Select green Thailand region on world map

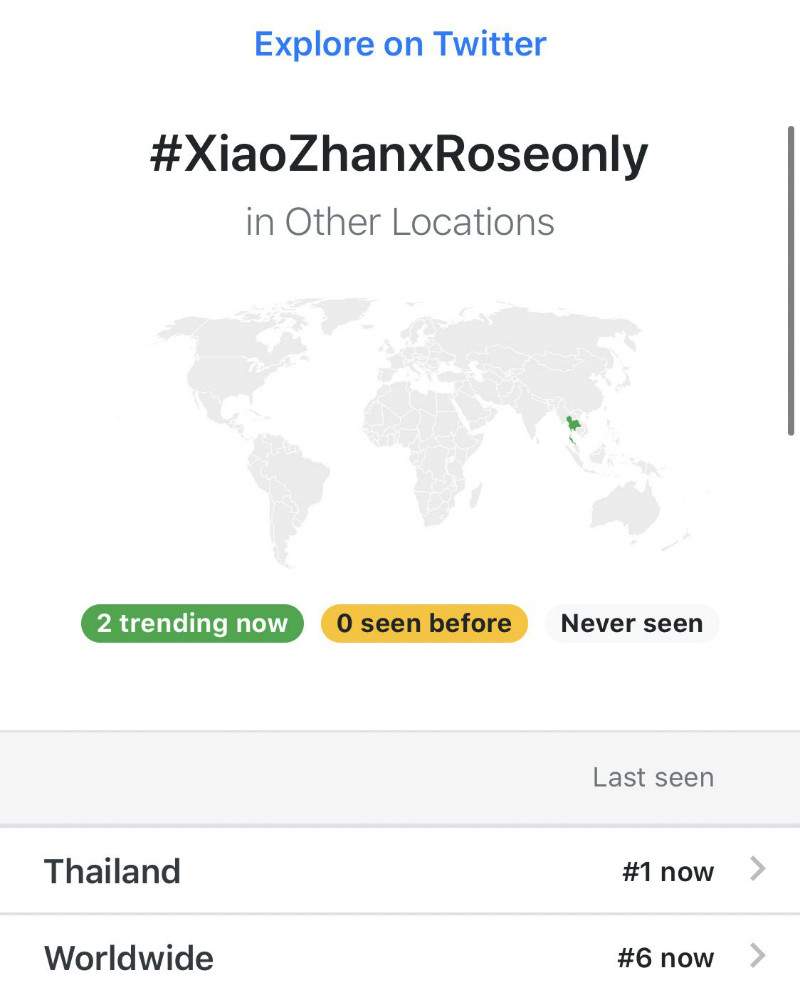point(573,428)
